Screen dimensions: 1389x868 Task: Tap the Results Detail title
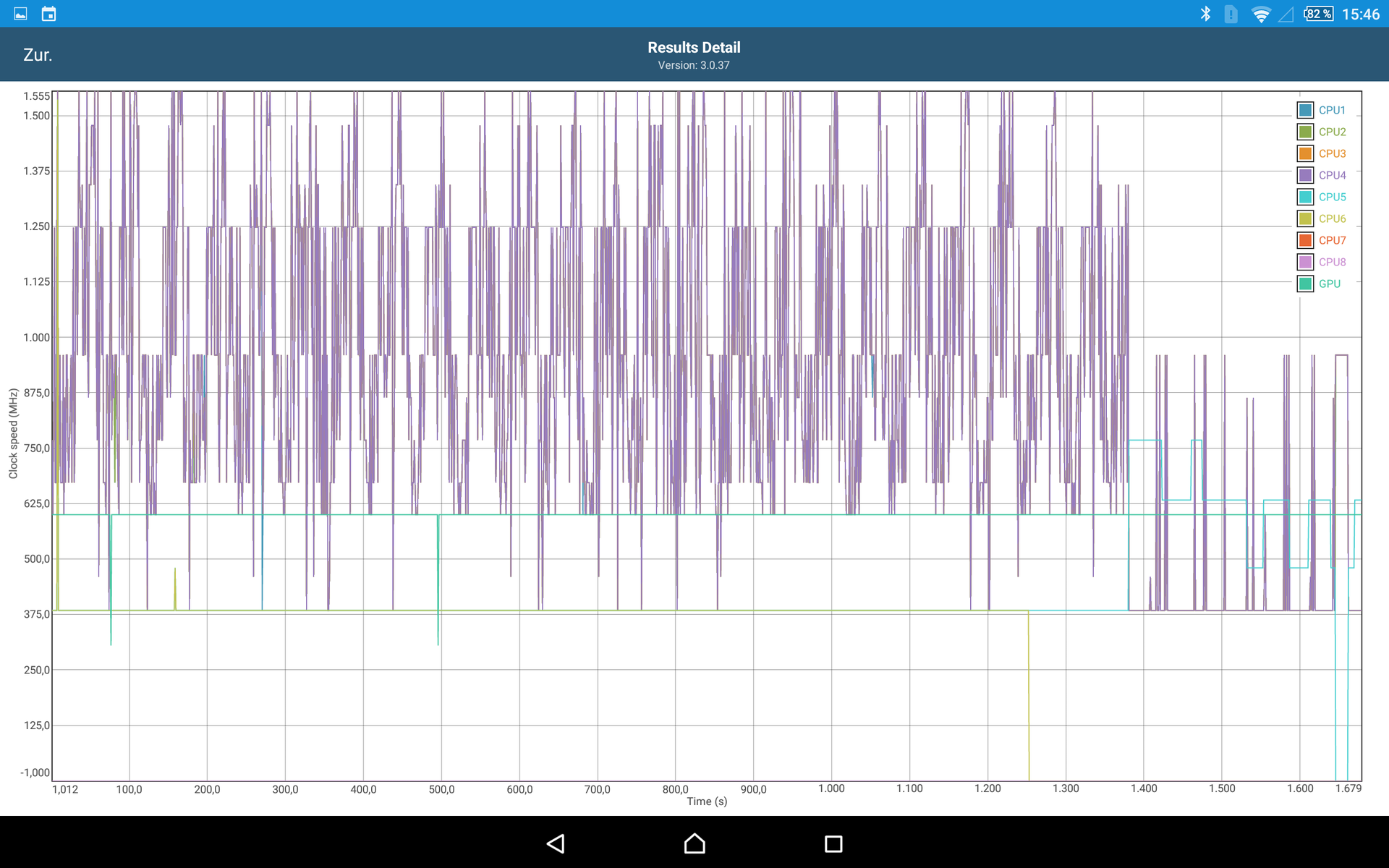coord(693,48)
